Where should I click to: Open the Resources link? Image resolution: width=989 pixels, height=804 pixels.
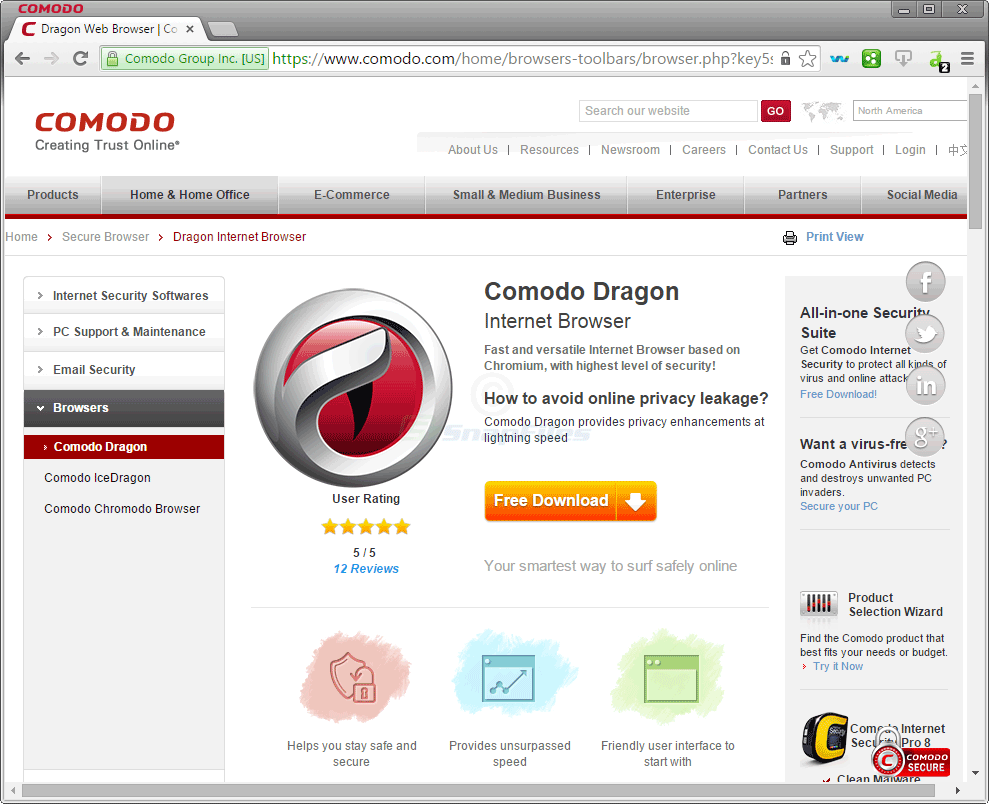click(x=549, y=150)
